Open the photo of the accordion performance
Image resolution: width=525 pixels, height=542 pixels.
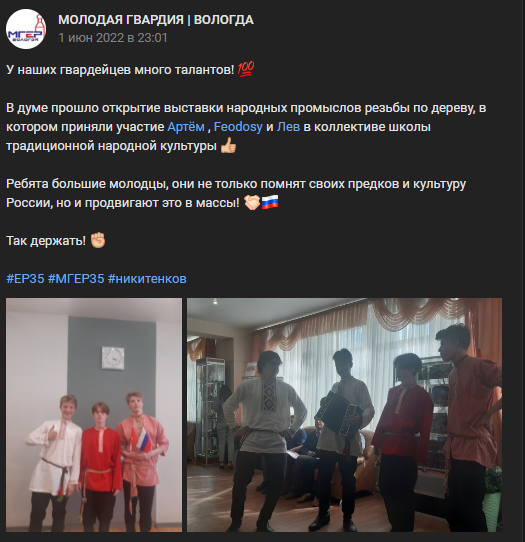[344, 415]
